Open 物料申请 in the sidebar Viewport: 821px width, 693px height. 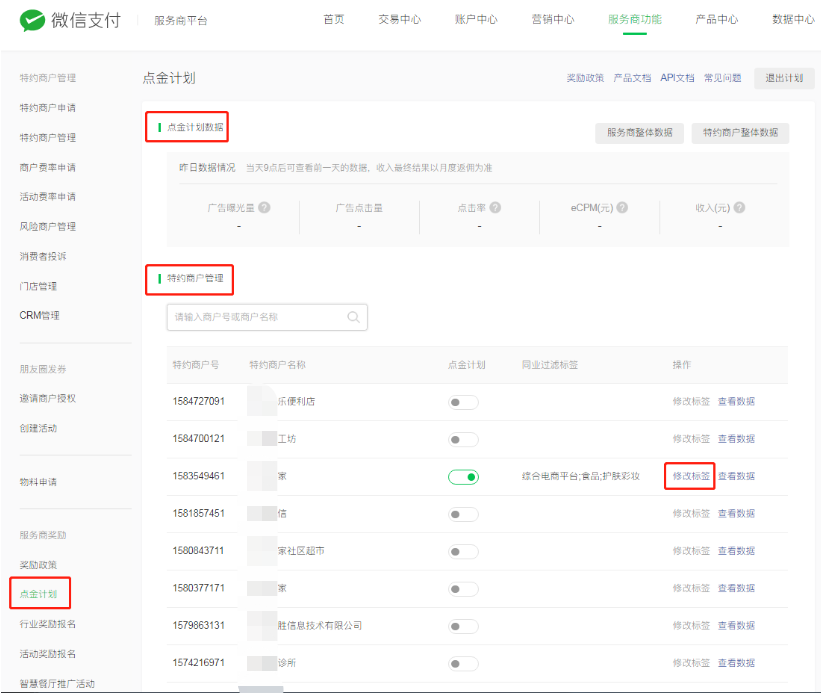click(x=38, y=482)
